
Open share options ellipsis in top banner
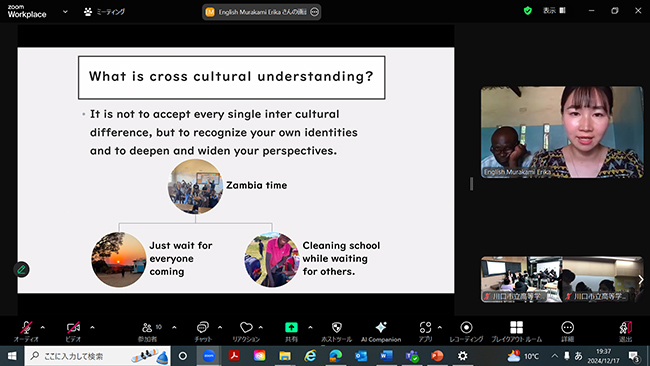pyautogui.click(x=315, y=12)
